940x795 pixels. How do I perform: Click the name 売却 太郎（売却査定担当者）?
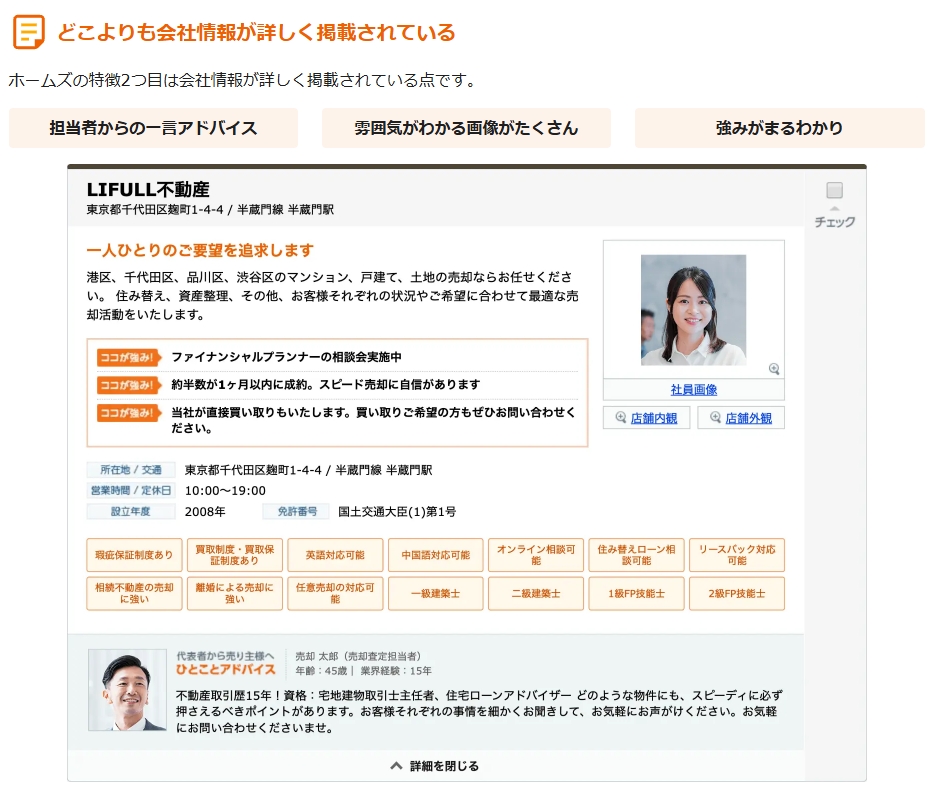pos(358,656)
